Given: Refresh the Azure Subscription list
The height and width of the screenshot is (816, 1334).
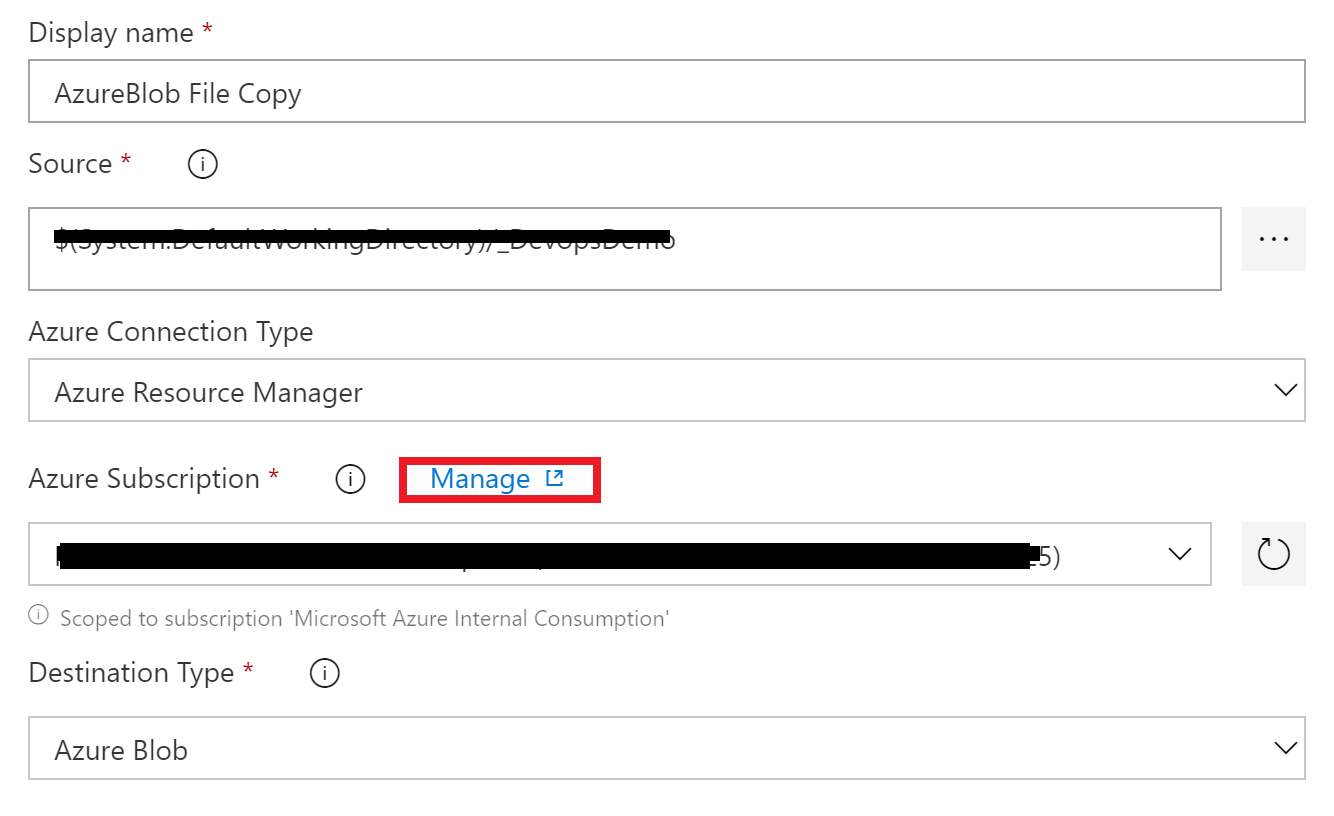Looking at the screenshot, I should 1273,554.
